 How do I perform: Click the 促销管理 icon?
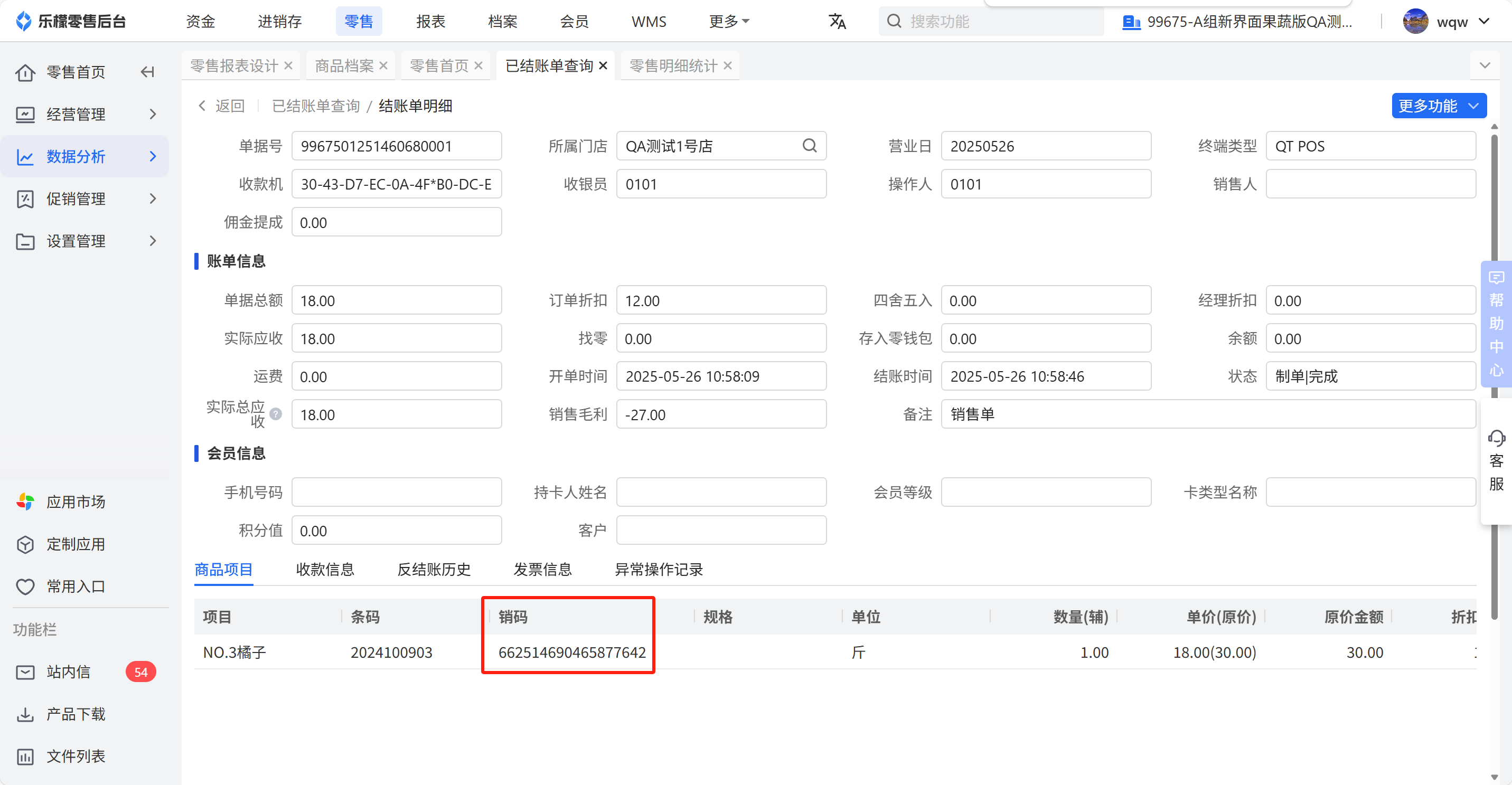[x=25, y=199]
